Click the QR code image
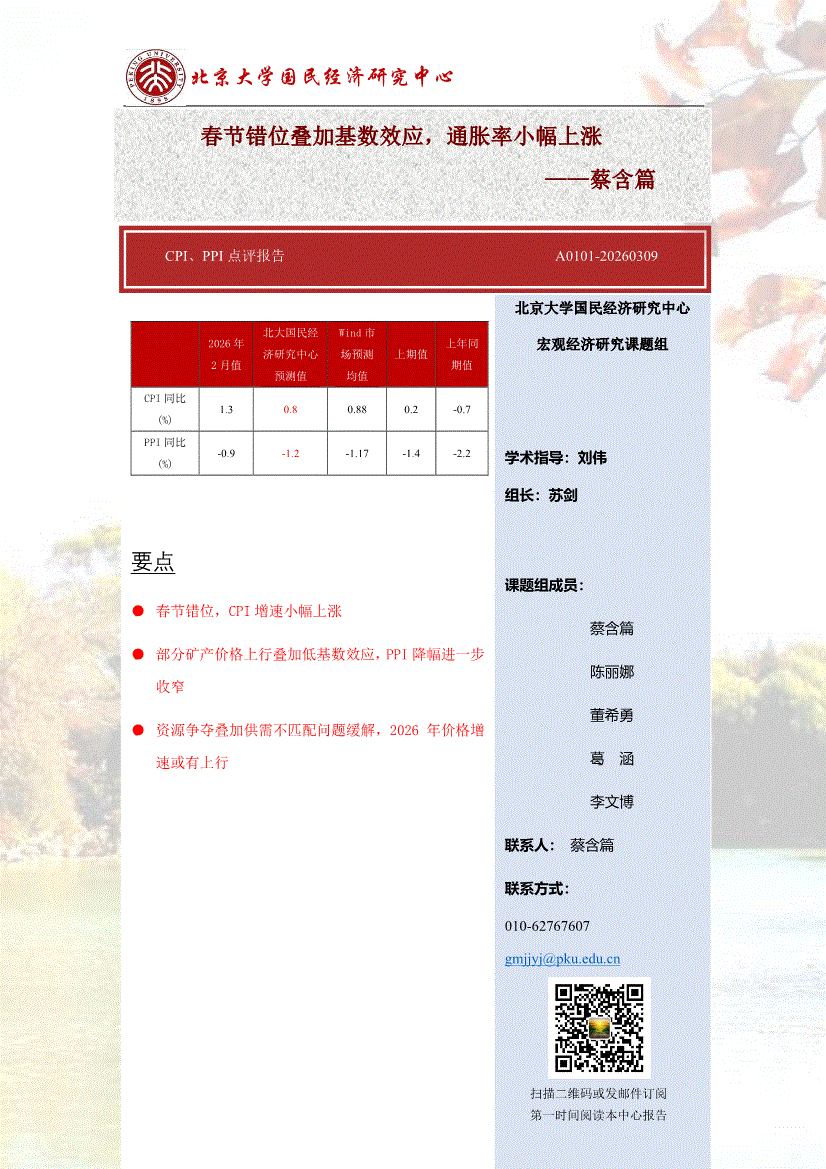 [x=599, y=1028]
